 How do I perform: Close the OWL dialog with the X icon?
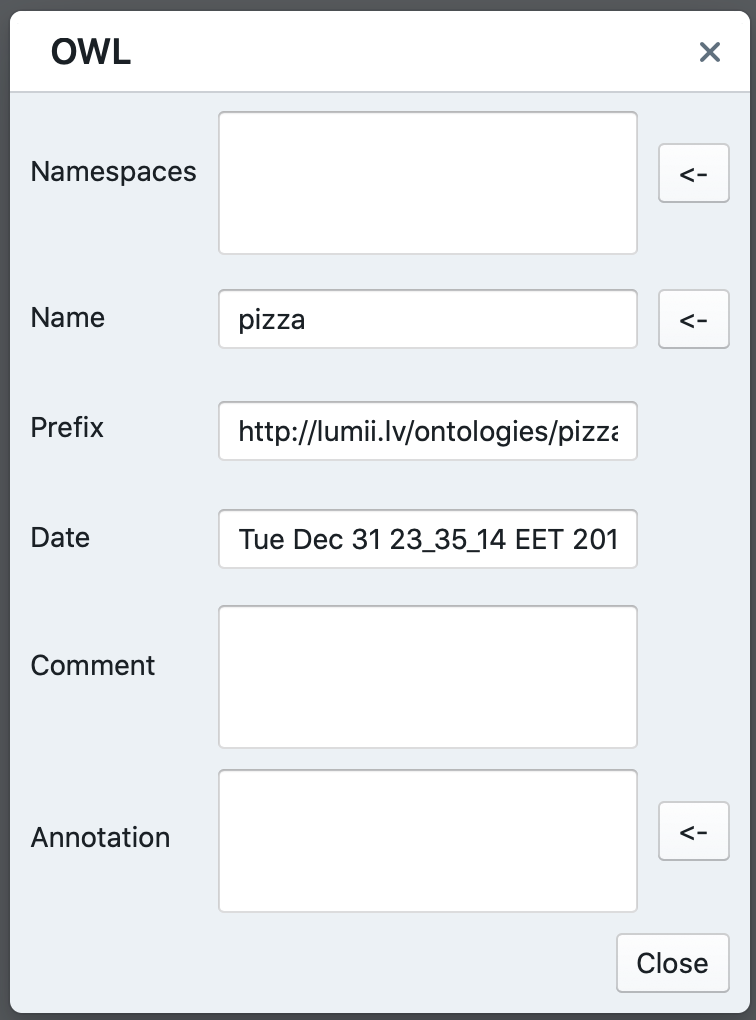[709, 52]
